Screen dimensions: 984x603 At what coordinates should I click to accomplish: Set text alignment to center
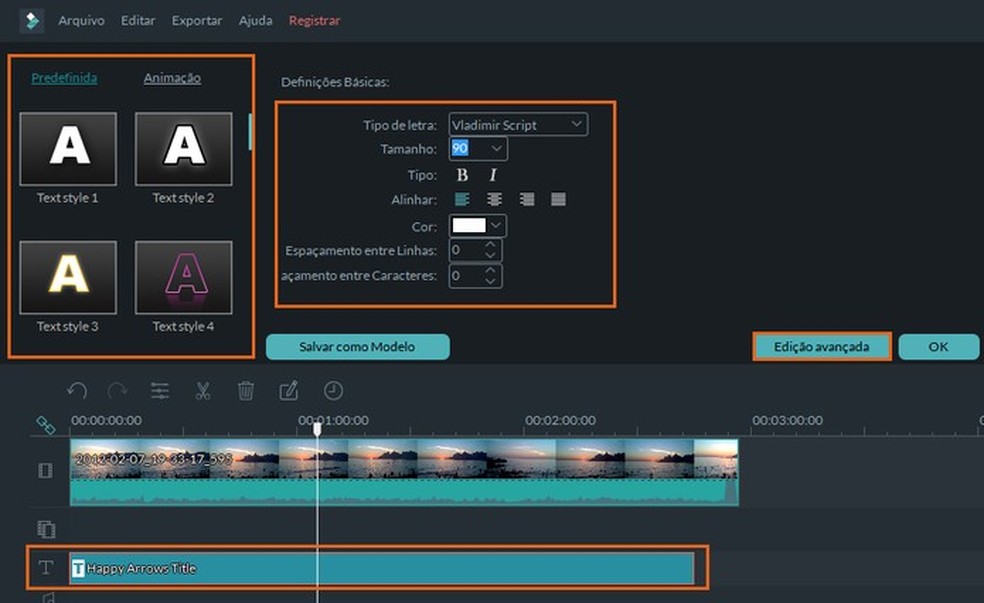point(494,200)
